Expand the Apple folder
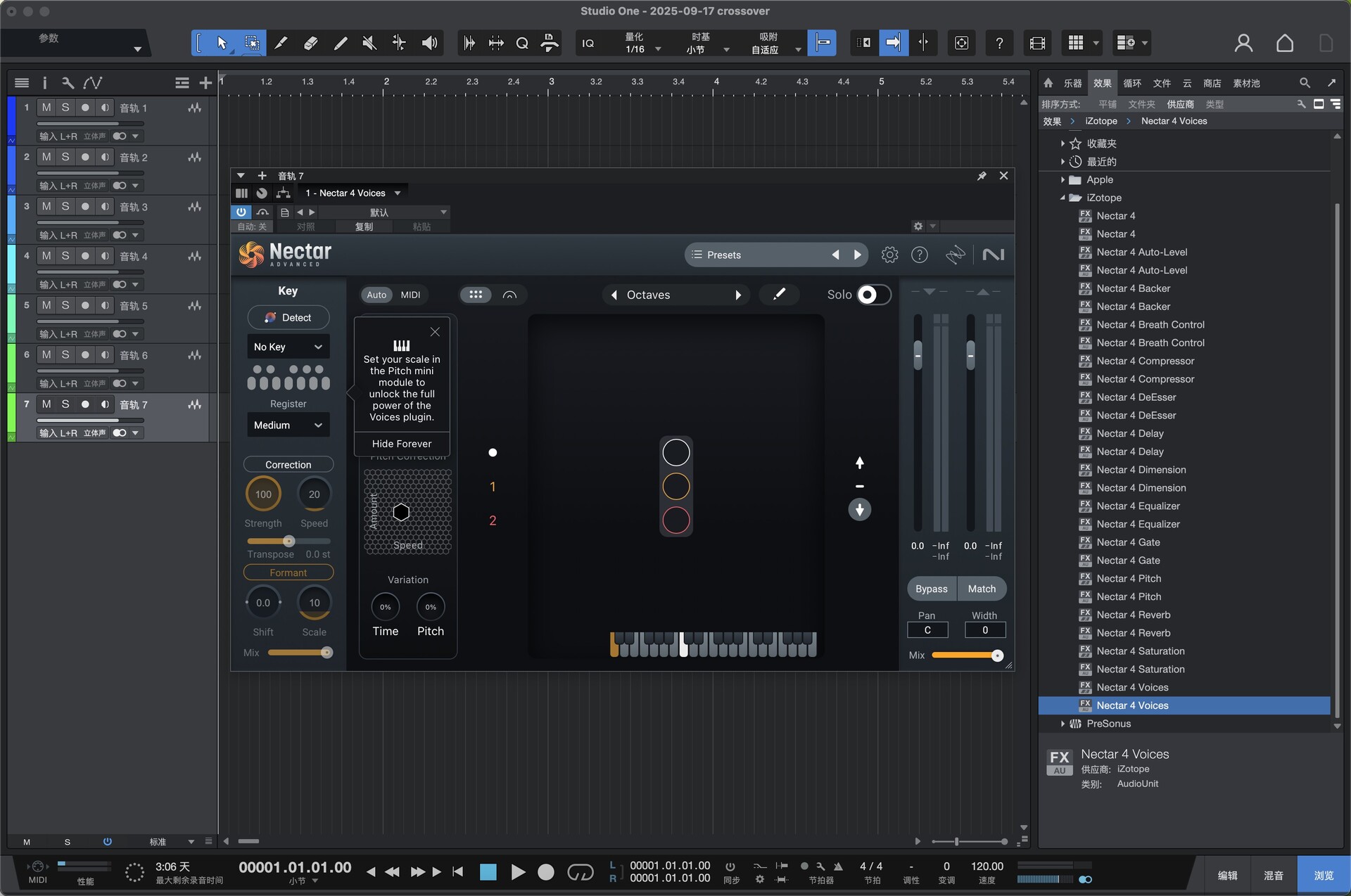The width and height of the screenshot is (1351, 896). pyautogui.click(x=1063, y=180)
